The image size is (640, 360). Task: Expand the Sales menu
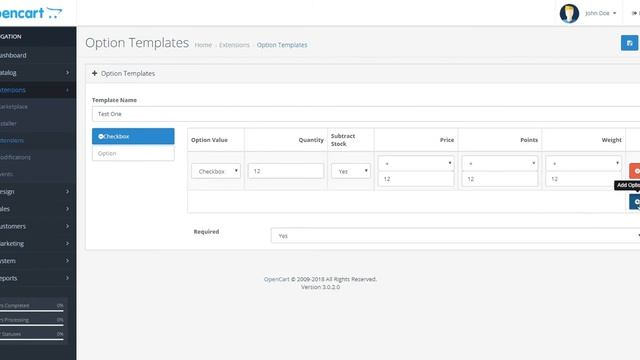click(x=38, y=209)
